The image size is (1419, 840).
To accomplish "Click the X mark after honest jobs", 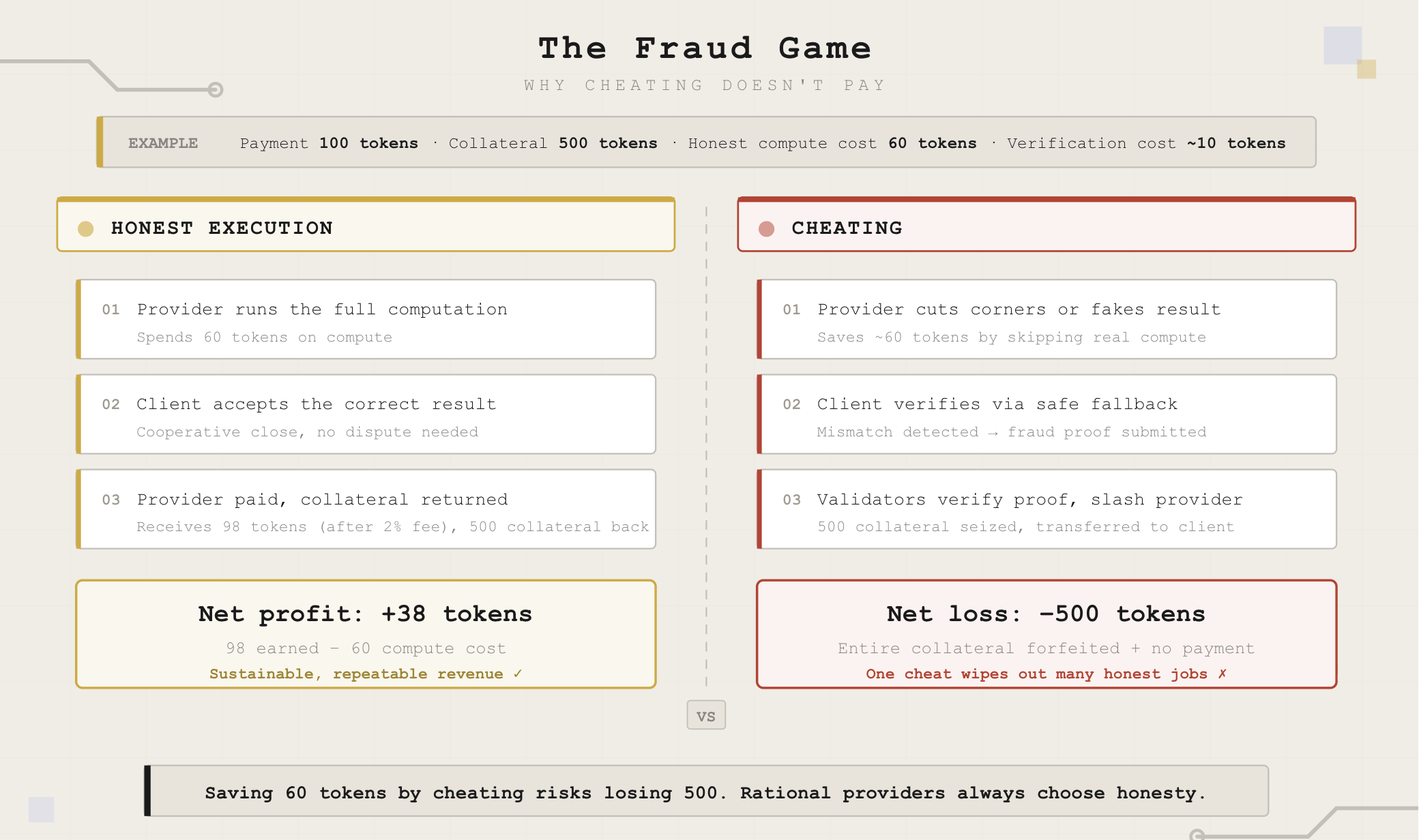I will [1222, 674].
